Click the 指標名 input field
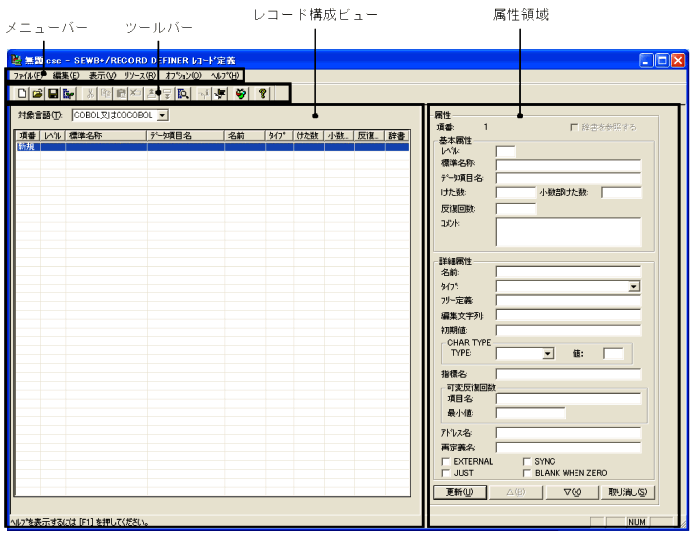Viewport: 692px width, 534px height. click(x=568, y=374)
